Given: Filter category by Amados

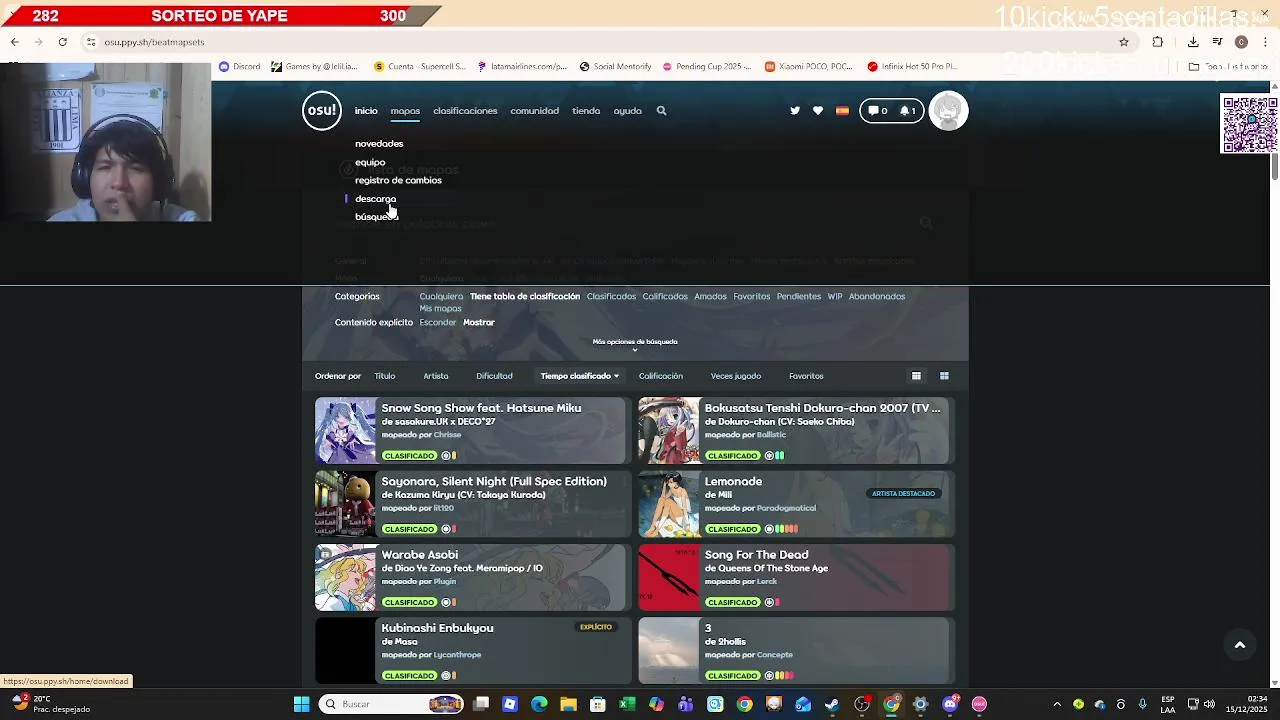Looking at the screenshot, I should point(710,297).
